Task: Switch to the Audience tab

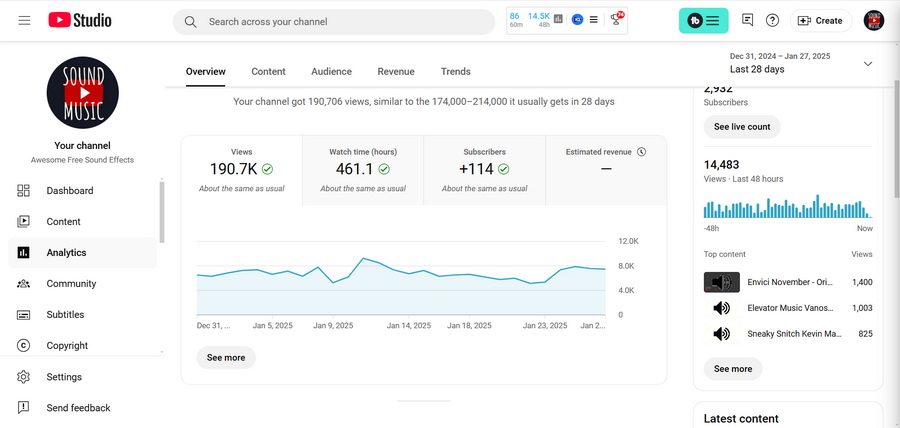Action: coord(331,72)
